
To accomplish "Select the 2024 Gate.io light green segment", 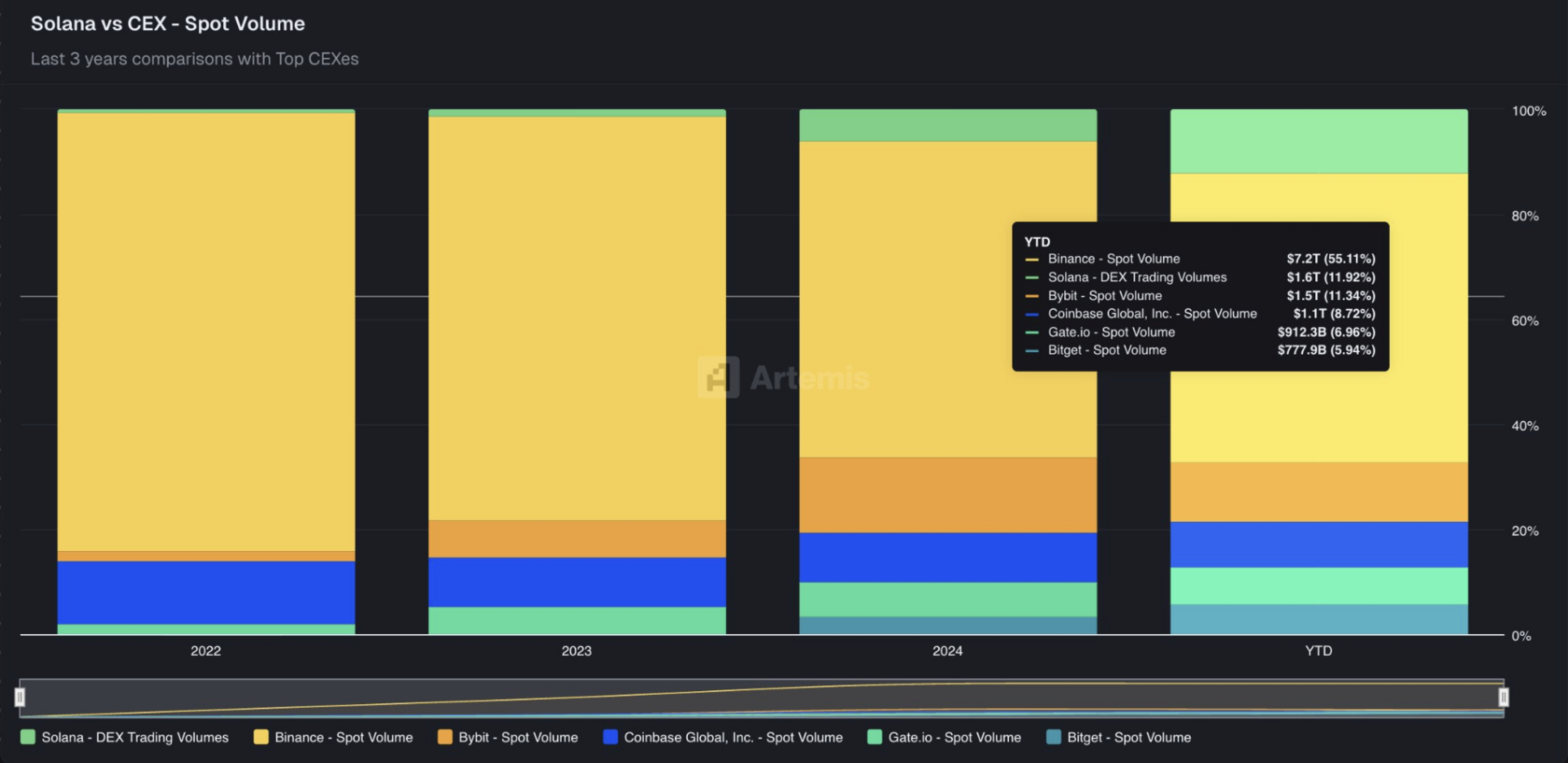I will pyautogui.click(x=948, y=600).
